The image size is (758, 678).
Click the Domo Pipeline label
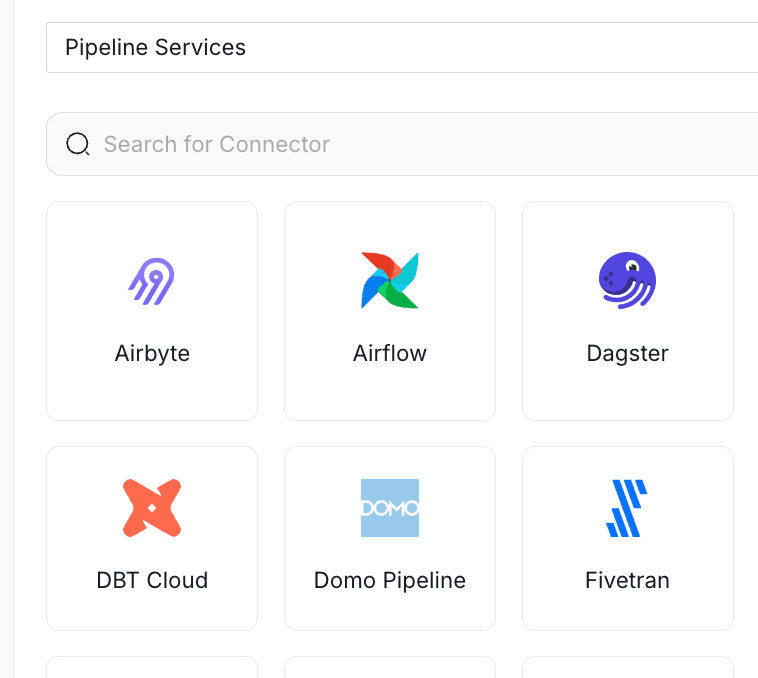[x=390, y=580]
